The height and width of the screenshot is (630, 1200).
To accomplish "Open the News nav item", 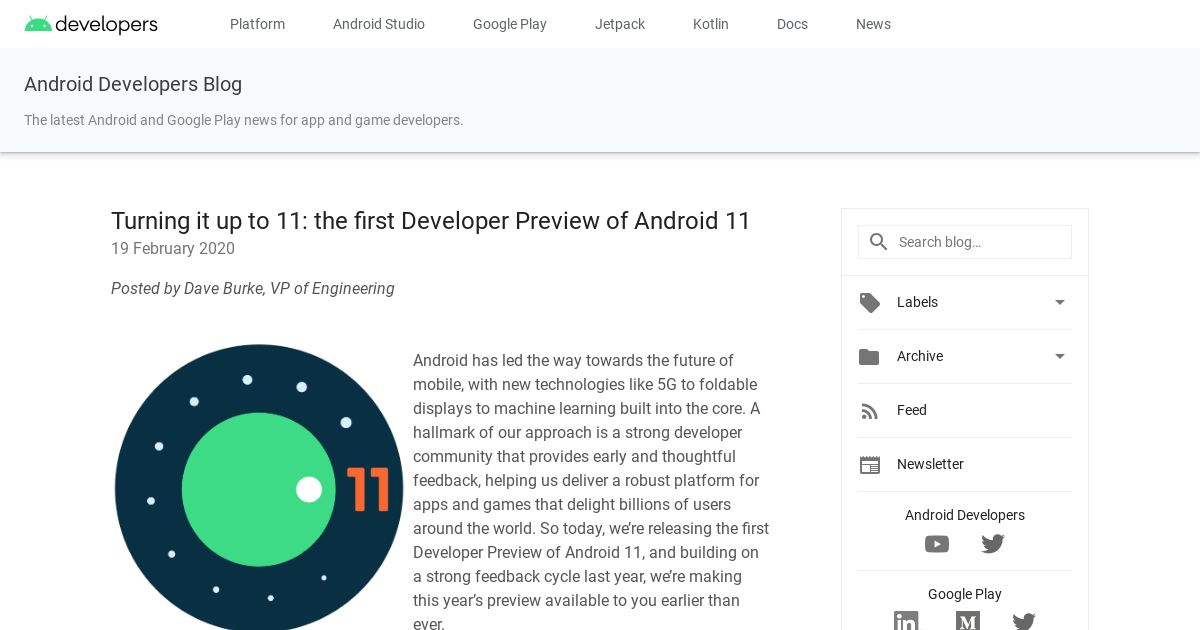I will tap(873, 24).
